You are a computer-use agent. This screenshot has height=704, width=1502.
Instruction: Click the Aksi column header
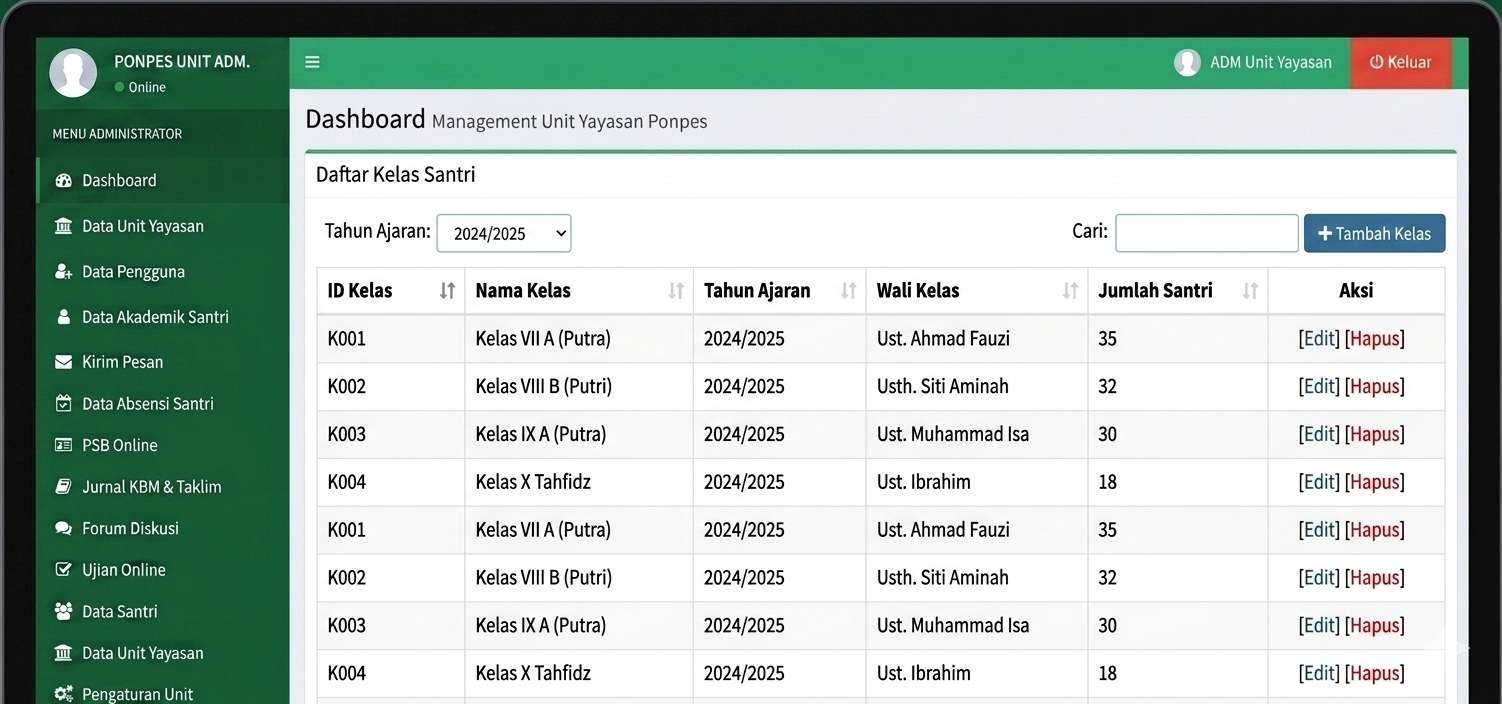pos(1356,291)
